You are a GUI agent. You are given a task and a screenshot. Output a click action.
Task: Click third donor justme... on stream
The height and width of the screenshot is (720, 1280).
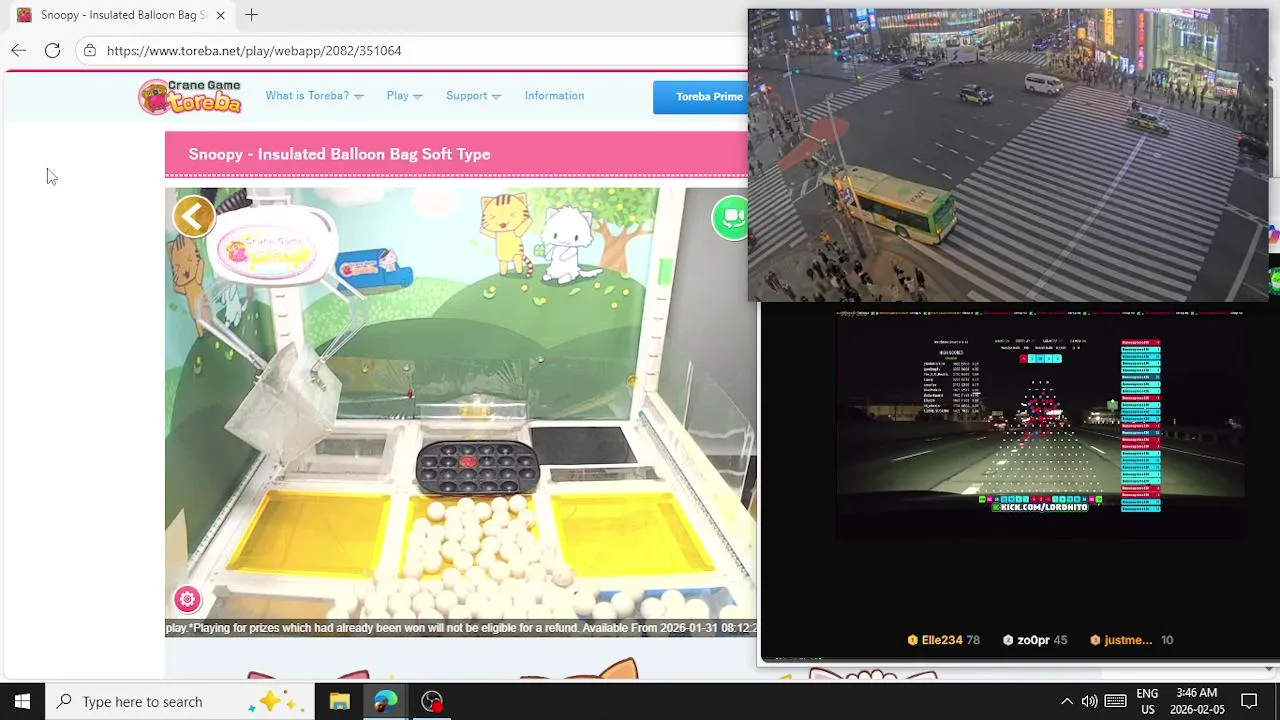tap(1131, 640)
